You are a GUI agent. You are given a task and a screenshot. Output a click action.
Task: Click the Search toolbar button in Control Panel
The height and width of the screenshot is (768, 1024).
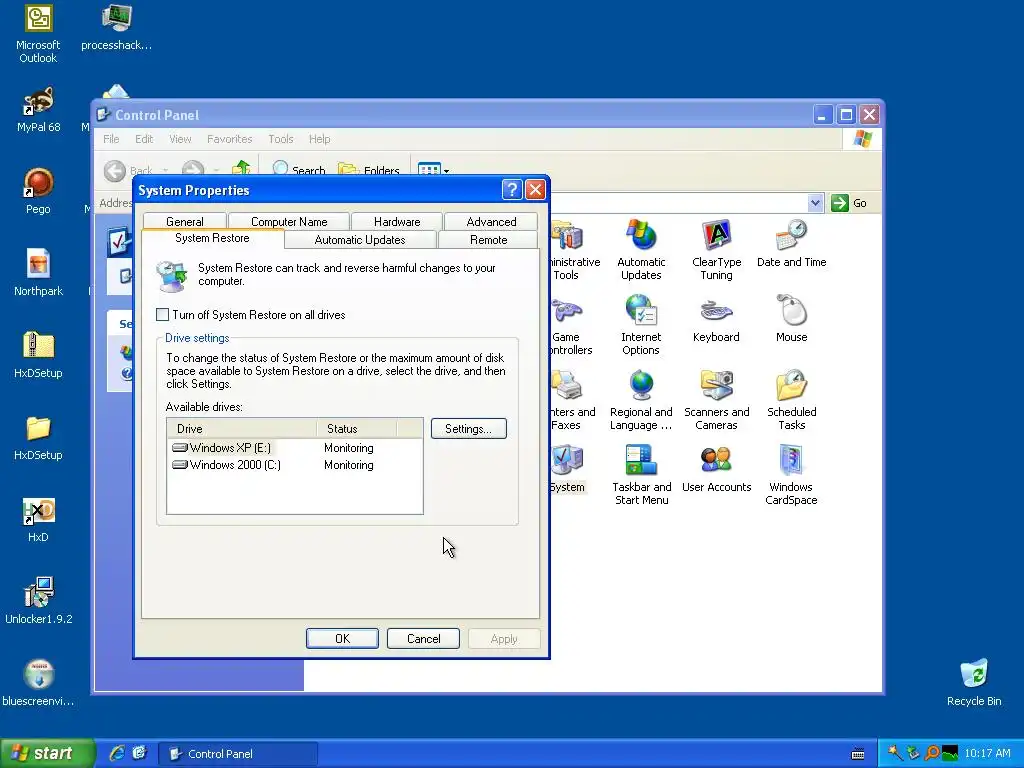coord(298,170)
